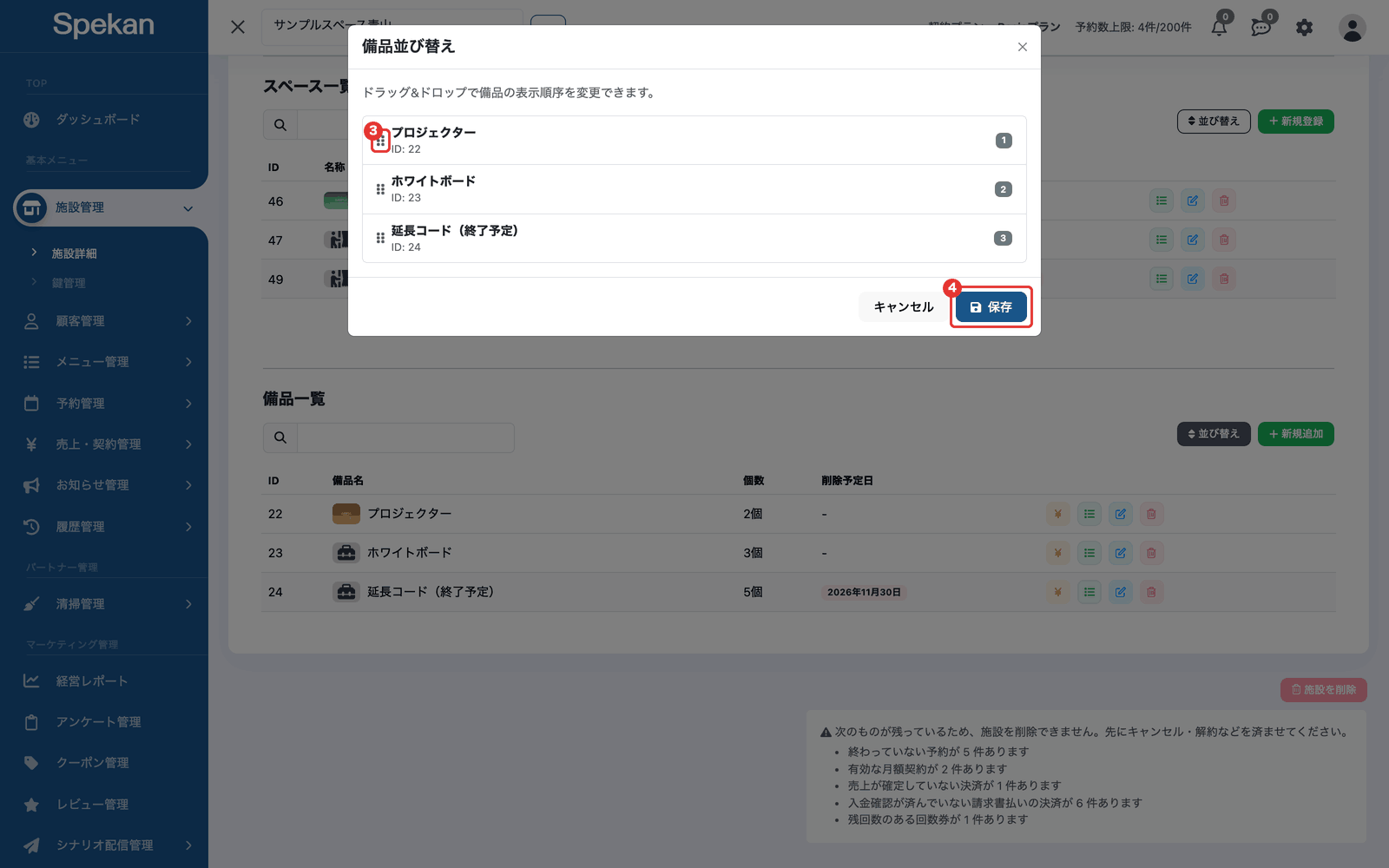Grab the drag handle beside ホワイトボード
The height and width of the screenshot is (868, 1389).
[380, 189]
